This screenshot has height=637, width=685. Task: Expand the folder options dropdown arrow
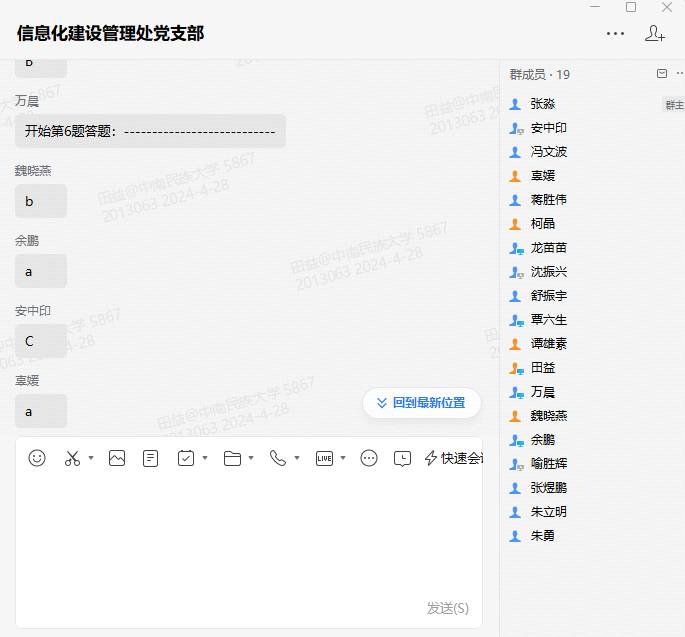tap(251, 459)
